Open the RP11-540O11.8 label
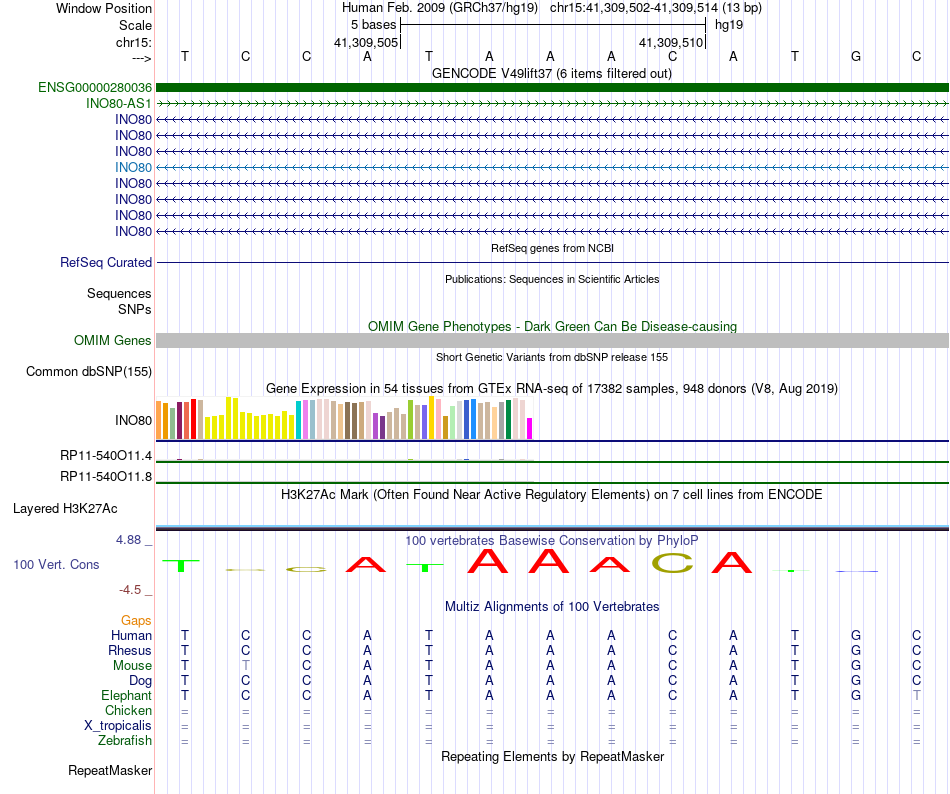 [x=106, y=477]
